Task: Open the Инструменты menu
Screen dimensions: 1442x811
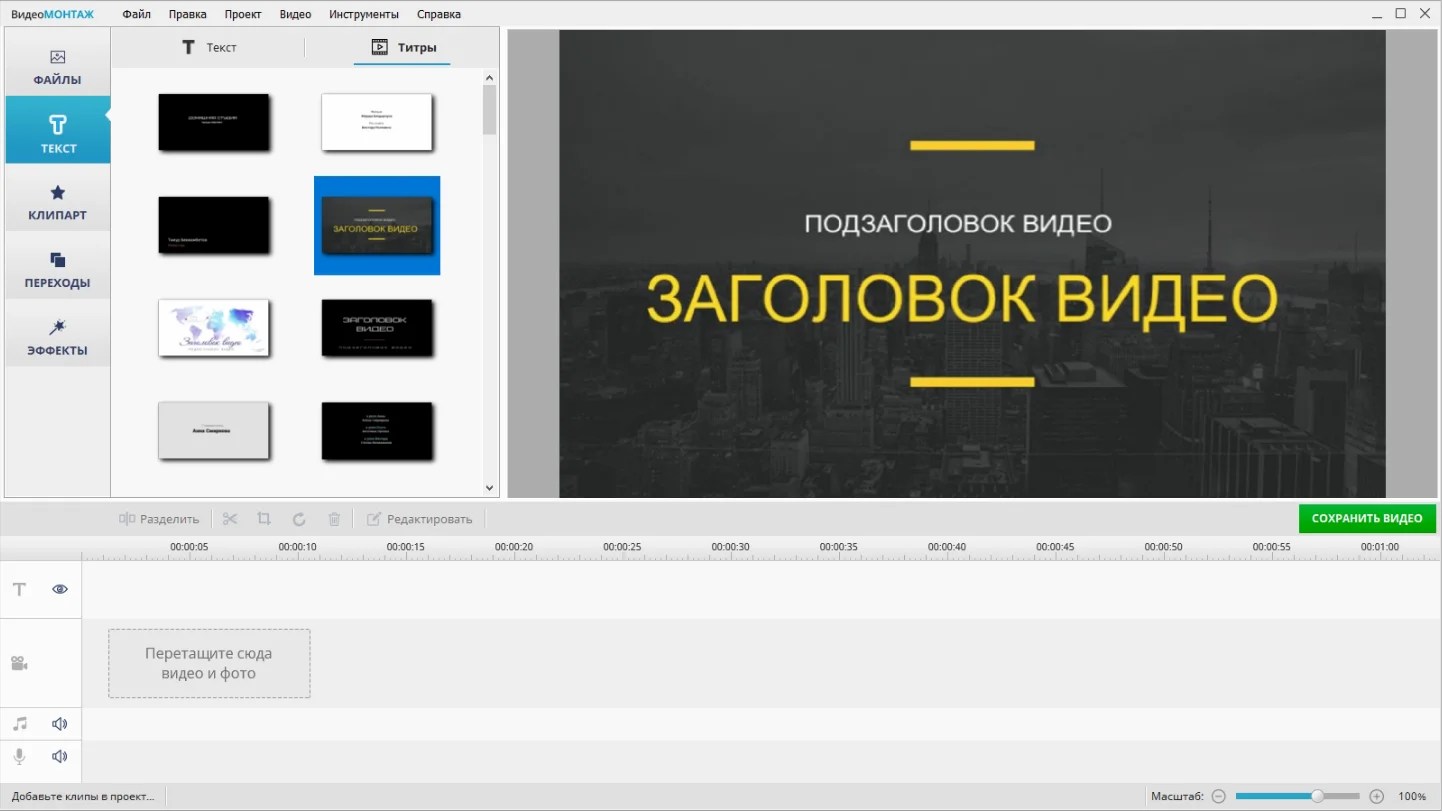Action: pos(364,14)
